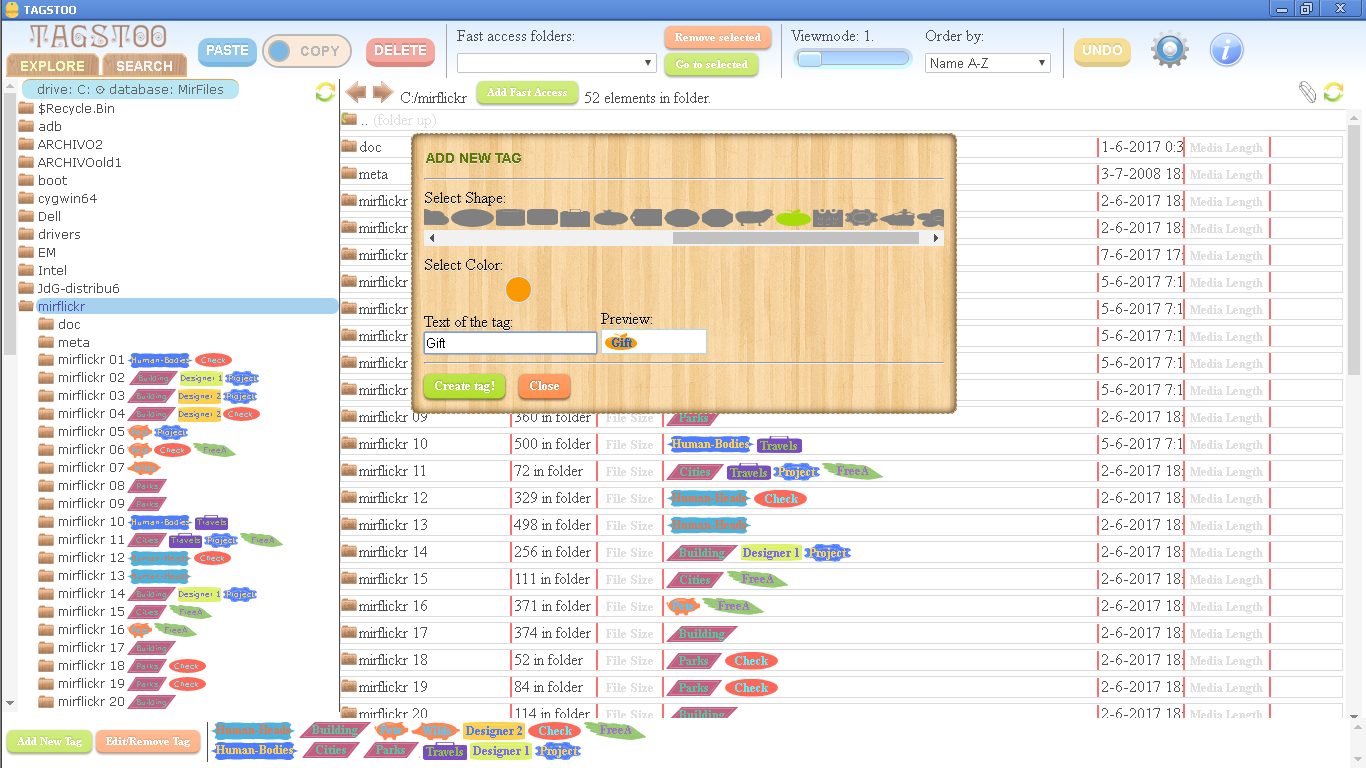Go back with the left arrow

click(x=356, y=93)
